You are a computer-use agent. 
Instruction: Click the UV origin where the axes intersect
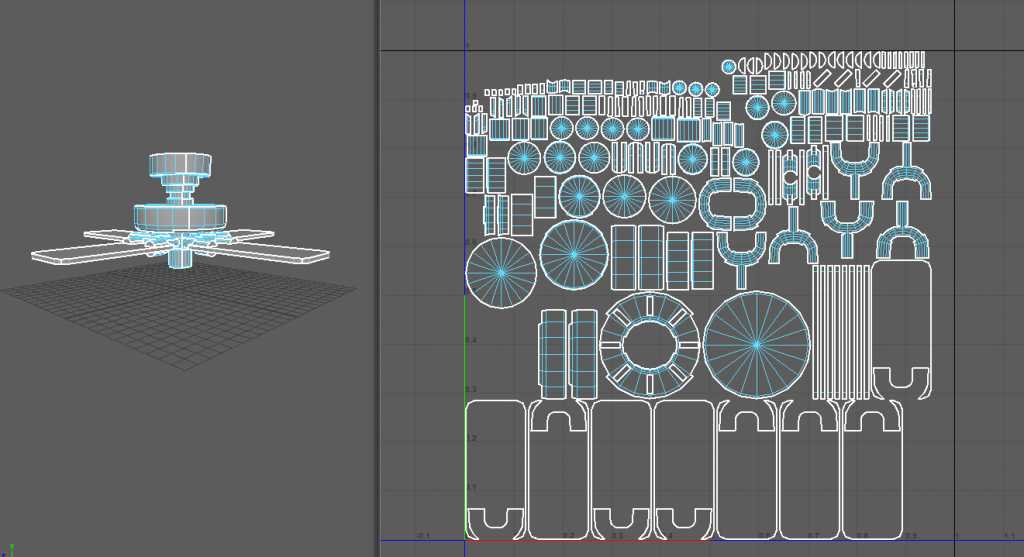coord(465,540)
